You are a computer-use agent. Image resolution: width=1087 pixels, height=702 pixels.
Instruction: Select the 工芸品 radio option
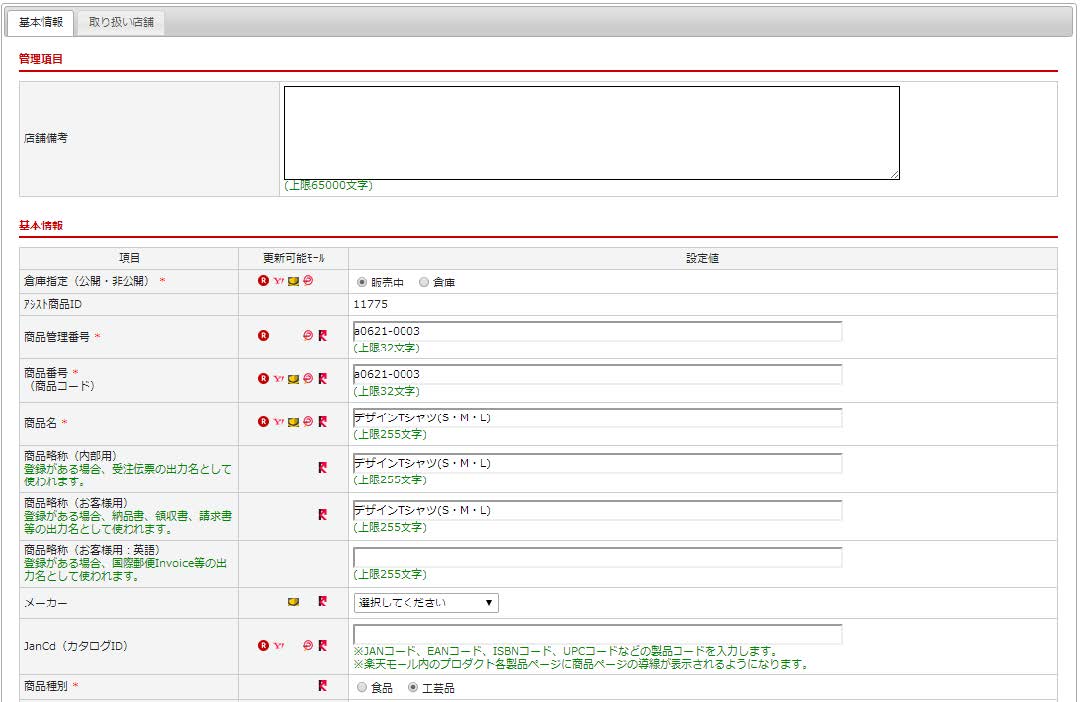pyautogui.click(x=413, y=688)
